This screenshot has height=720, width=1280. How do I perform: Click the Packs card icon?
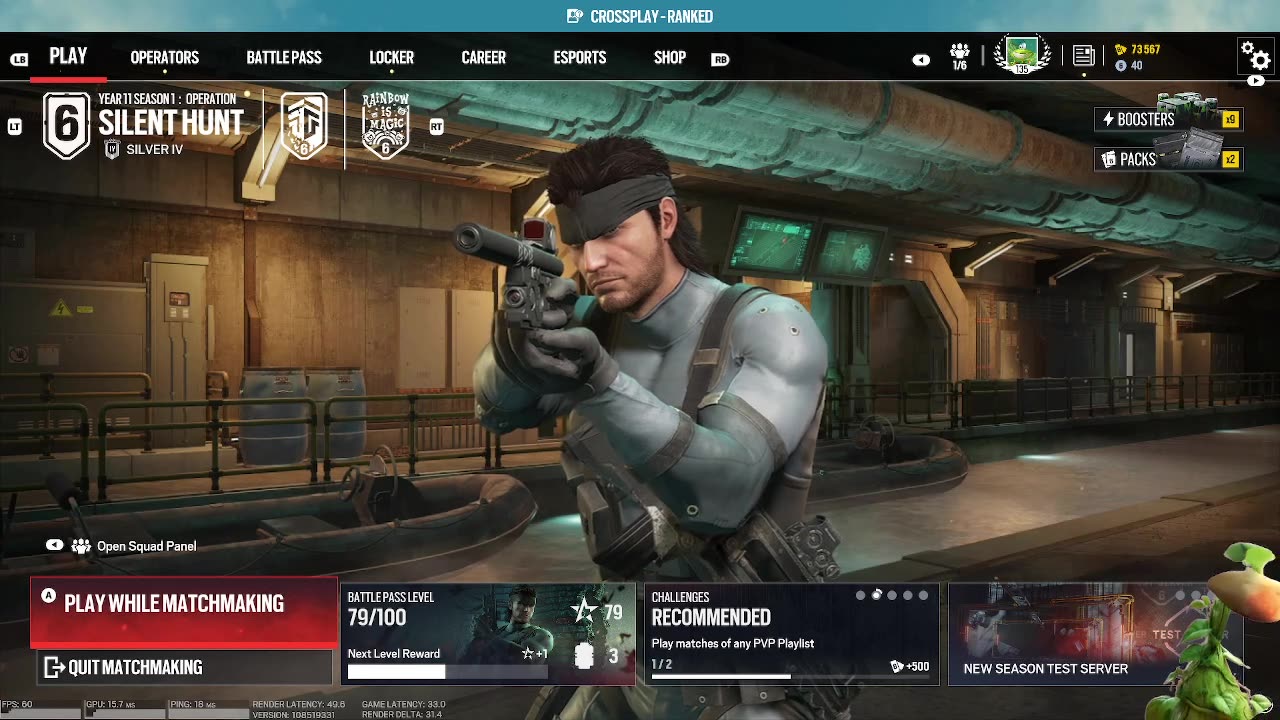1108,159
